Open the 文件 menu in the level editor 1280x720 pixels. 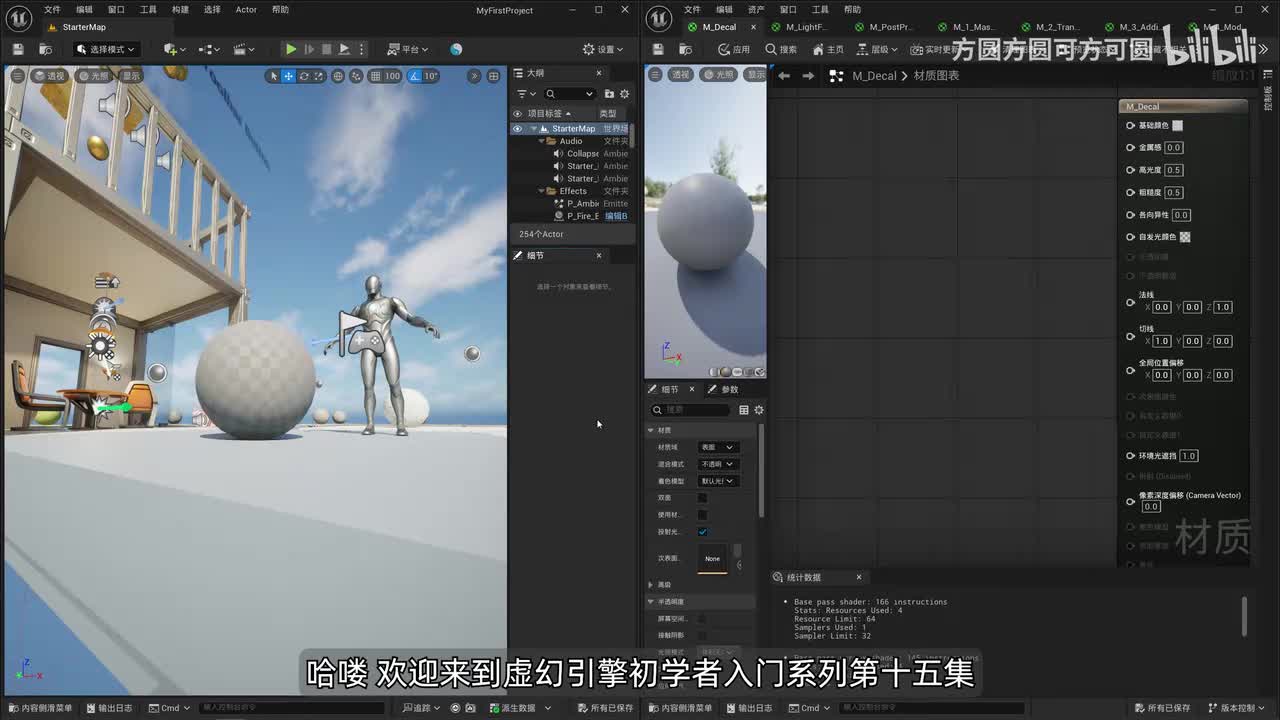(52, 10)
